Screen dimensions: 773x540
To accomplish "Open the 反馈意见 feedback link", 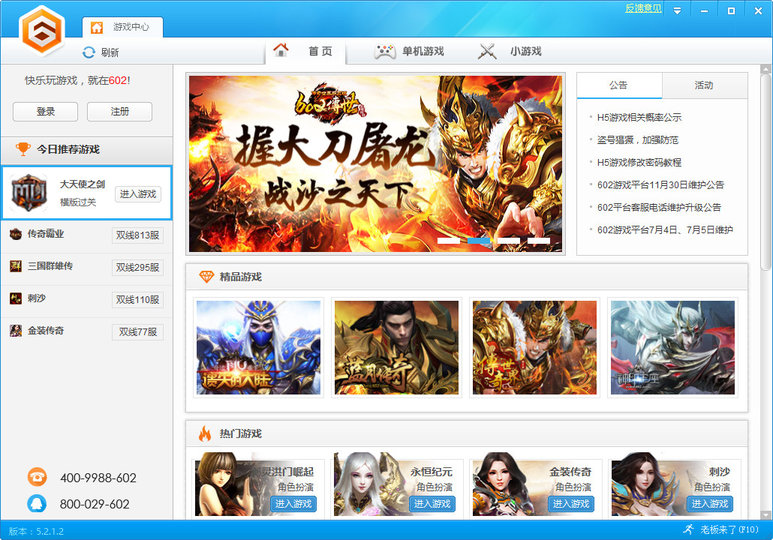I will [643, 8].
